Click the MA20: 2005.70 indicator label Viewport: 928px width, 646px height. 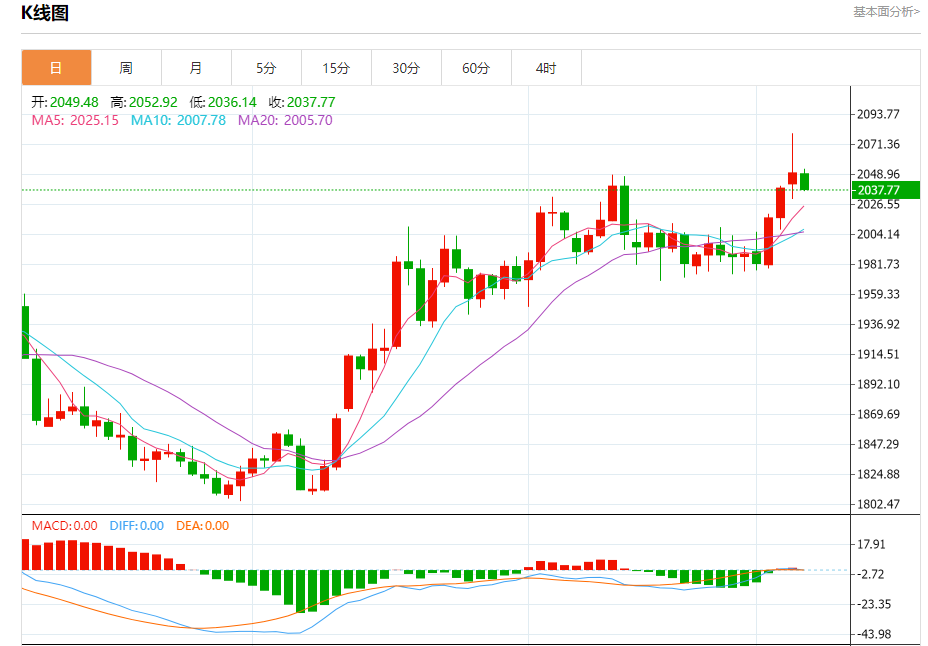[285, 121]
